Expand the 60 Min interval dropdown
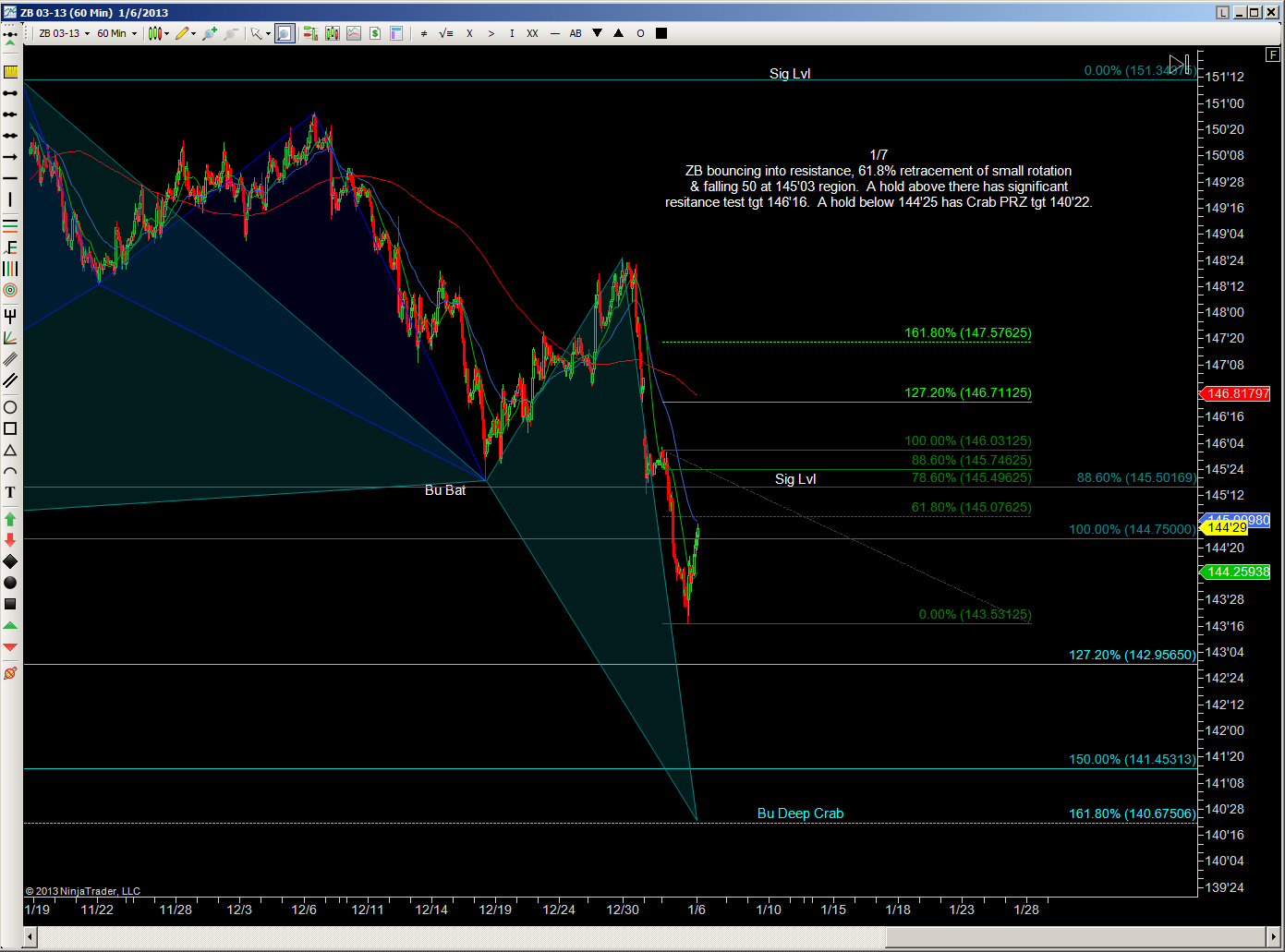This screenshot has width=1285, height=952. tap(117, 33)
